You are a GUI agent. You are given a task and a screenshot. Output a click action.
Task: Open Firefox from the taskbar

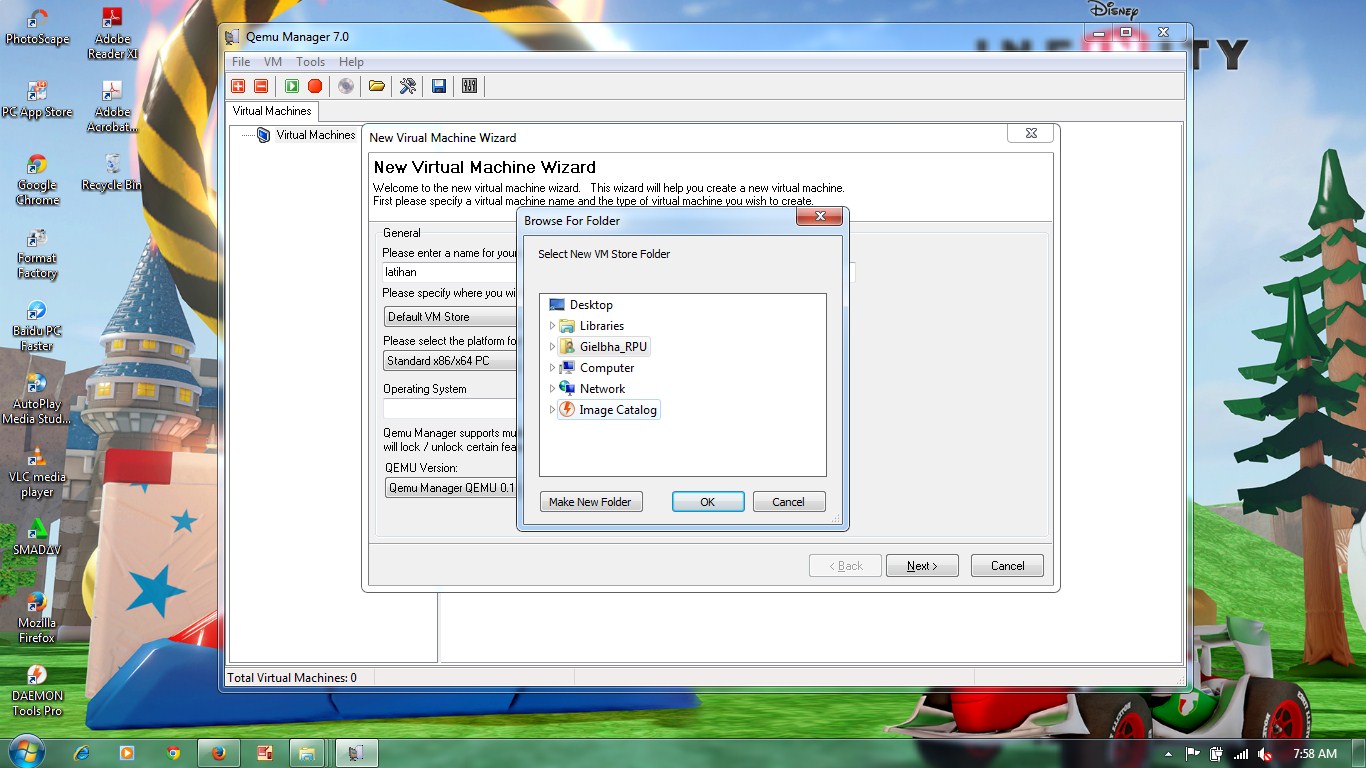(x=219, y=753)
